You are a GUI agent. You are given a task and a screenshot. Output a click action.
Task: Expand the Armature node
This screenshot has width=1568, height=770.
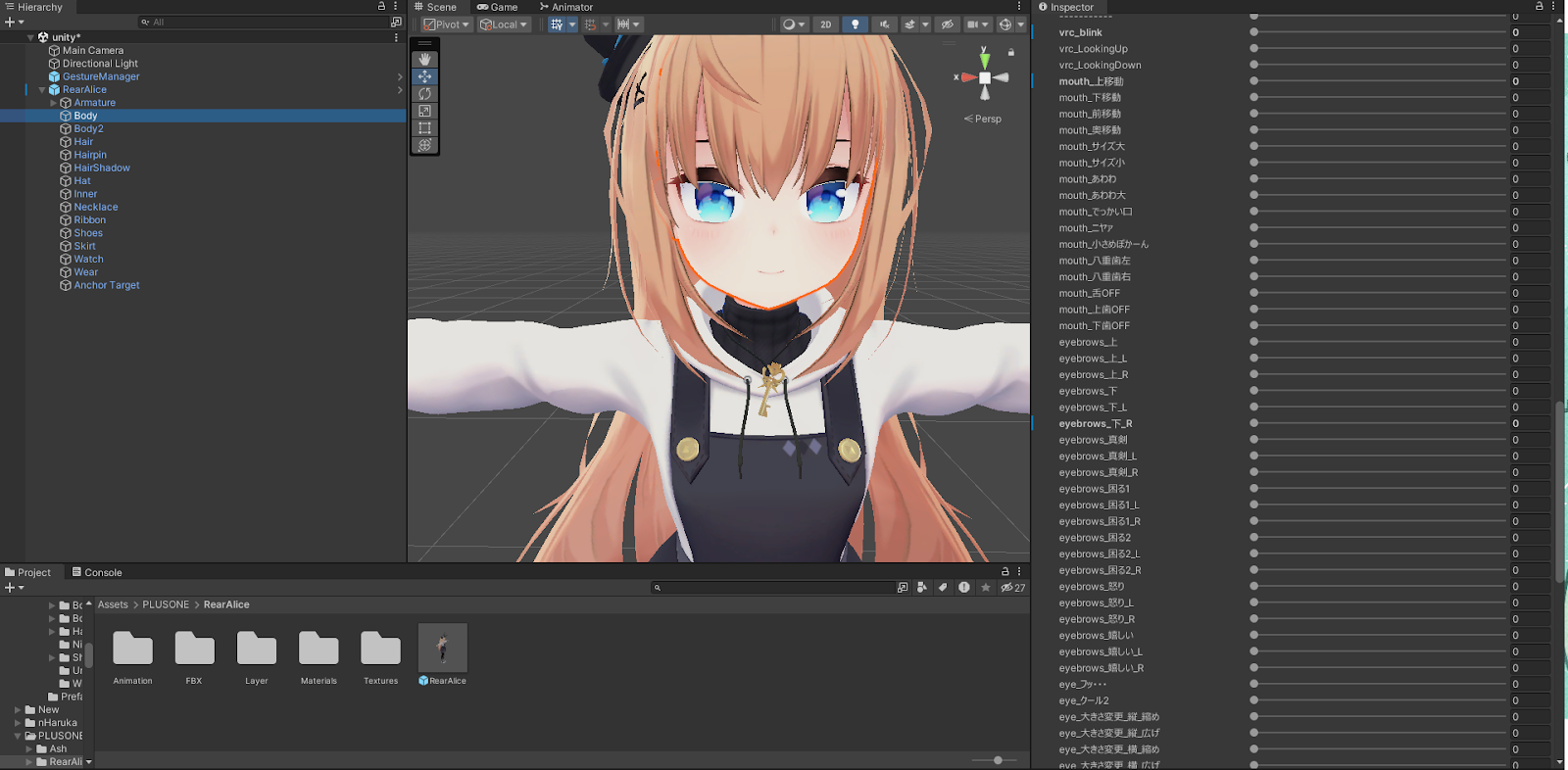click(x=53, y=103)
